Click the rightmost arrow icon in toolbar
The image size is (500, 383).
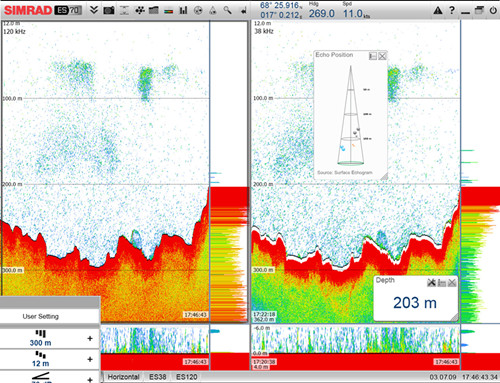[x=243, y=11]
